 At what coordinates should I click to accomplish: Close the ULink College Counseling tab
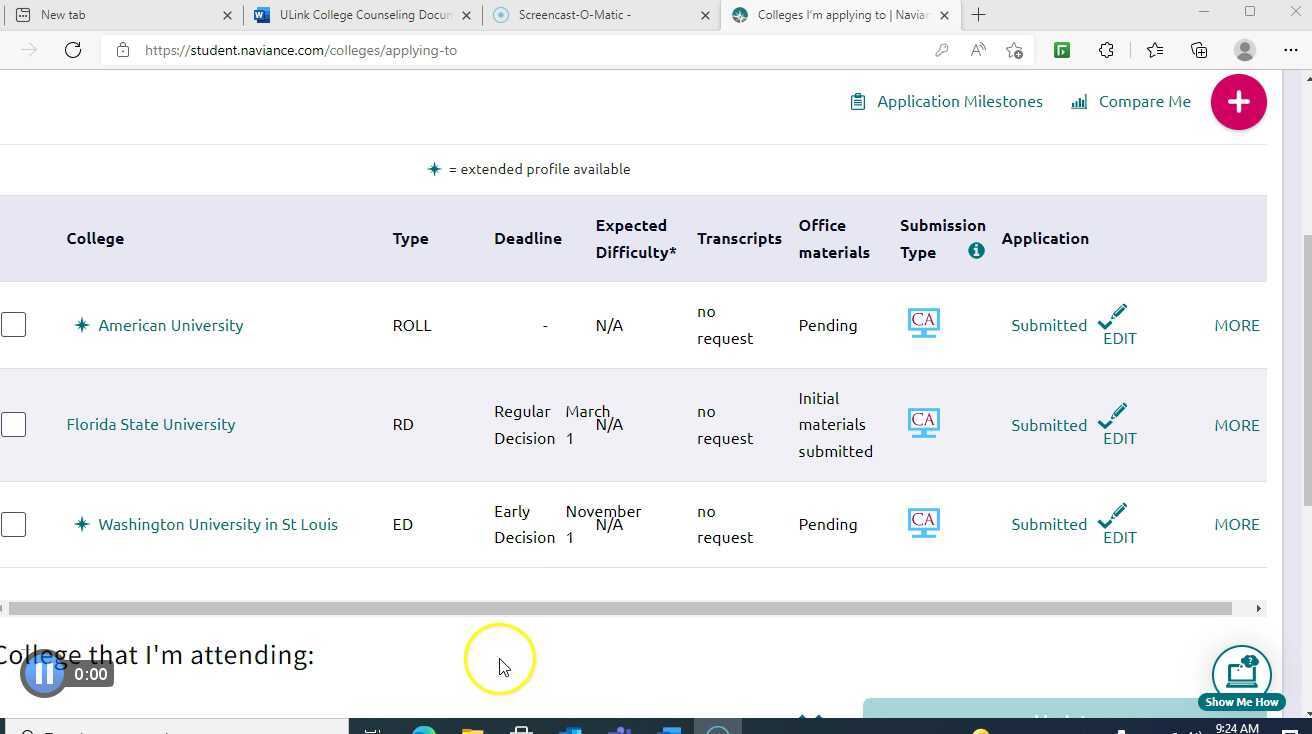tap(467, 15)
